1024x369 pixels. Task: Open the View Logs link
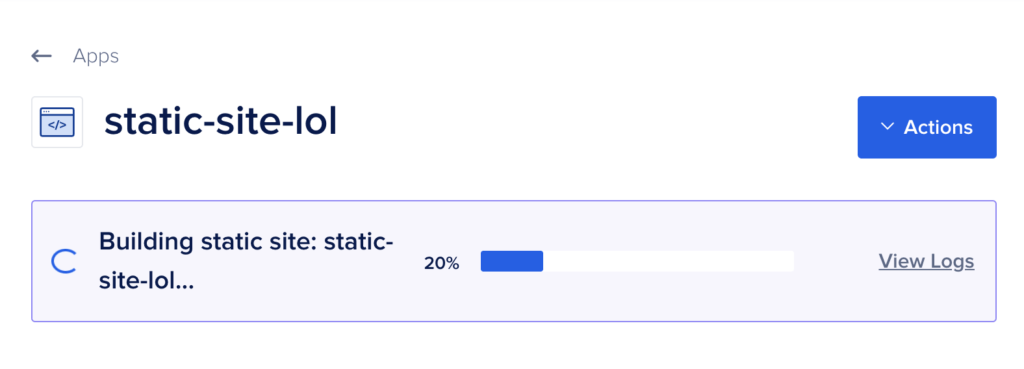coord(926,261)
